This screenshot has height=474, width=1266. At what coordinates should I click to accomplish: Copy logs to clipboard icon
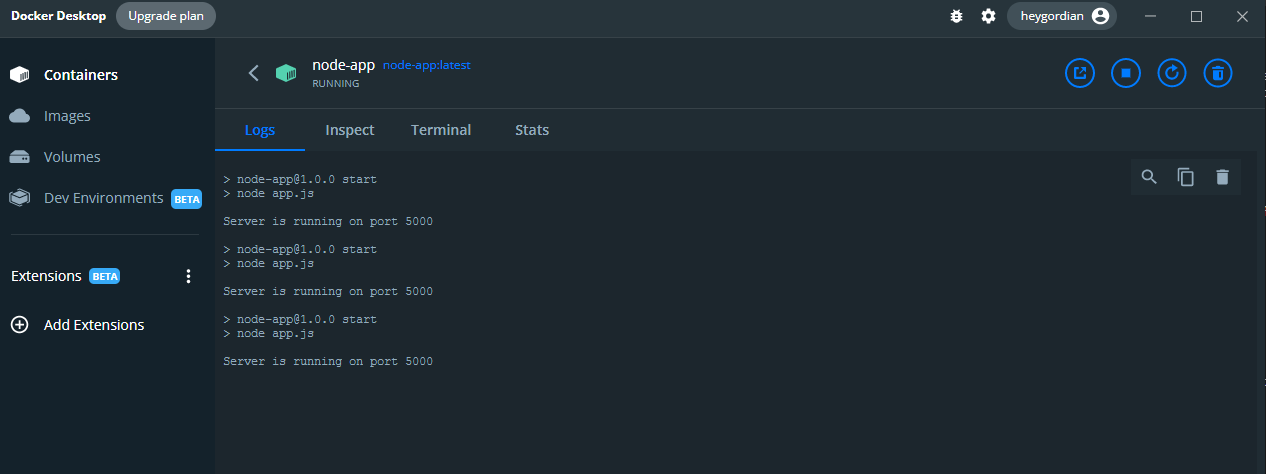coord(1186,177)
